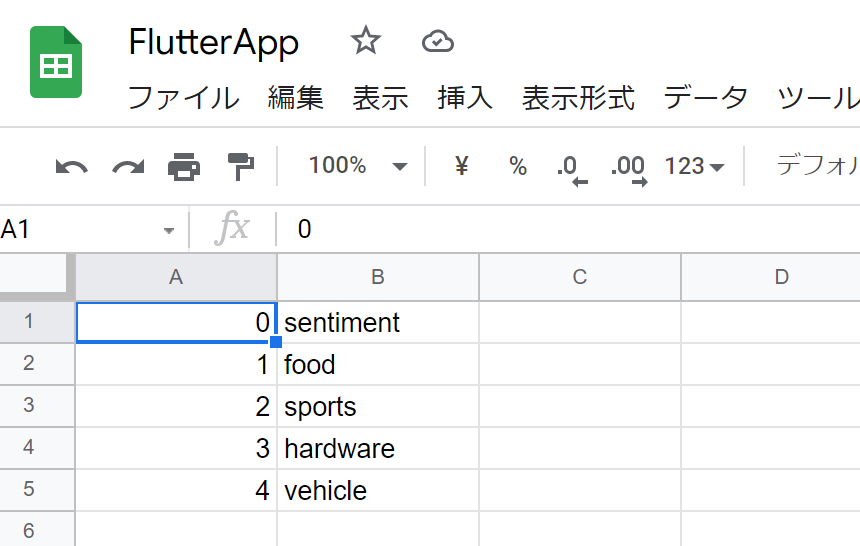The height and width of the screenshot is (546, 860).
Task: Print the spreadsheet using printer icon
Action: tap(184, 166)
